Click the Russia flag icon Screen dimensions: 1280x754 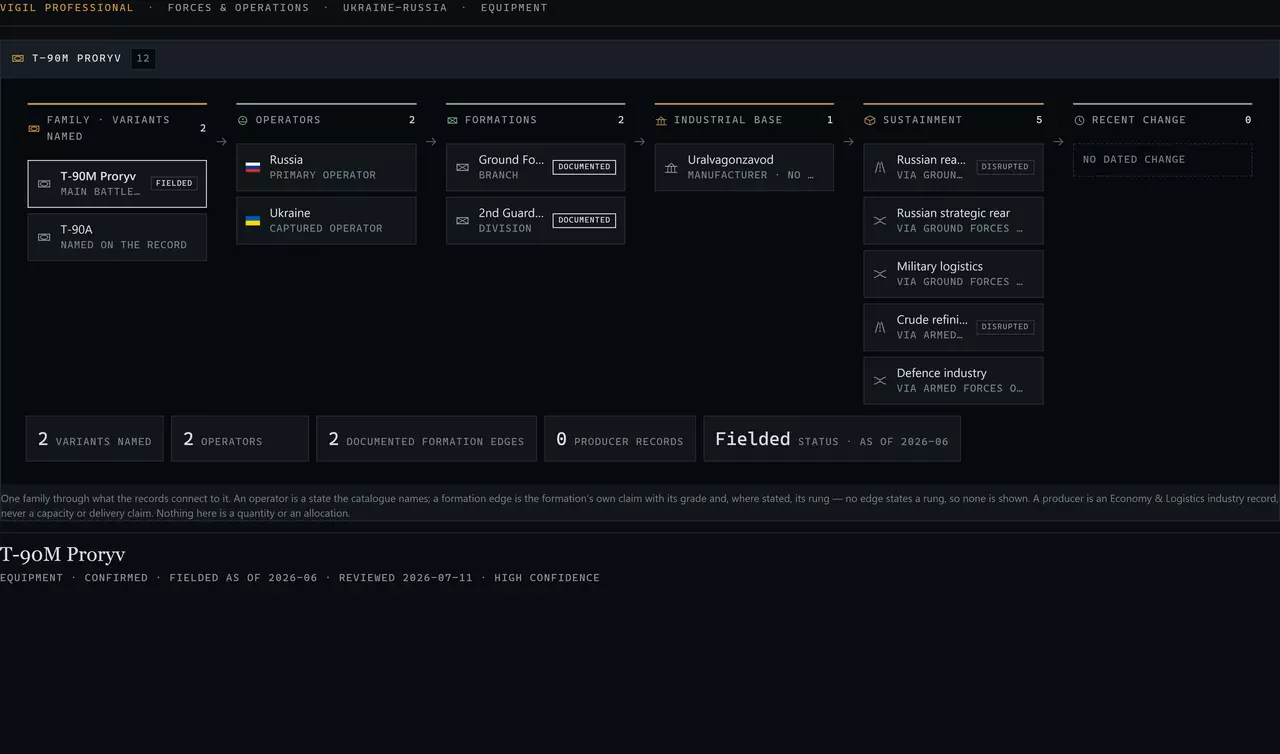253,167
